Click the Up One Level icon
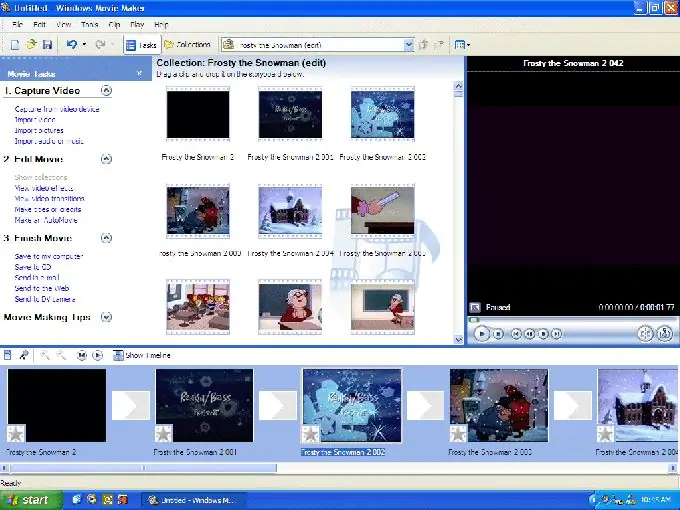Image resolution: width=680 pixels, height=510 pixels. 424,45
